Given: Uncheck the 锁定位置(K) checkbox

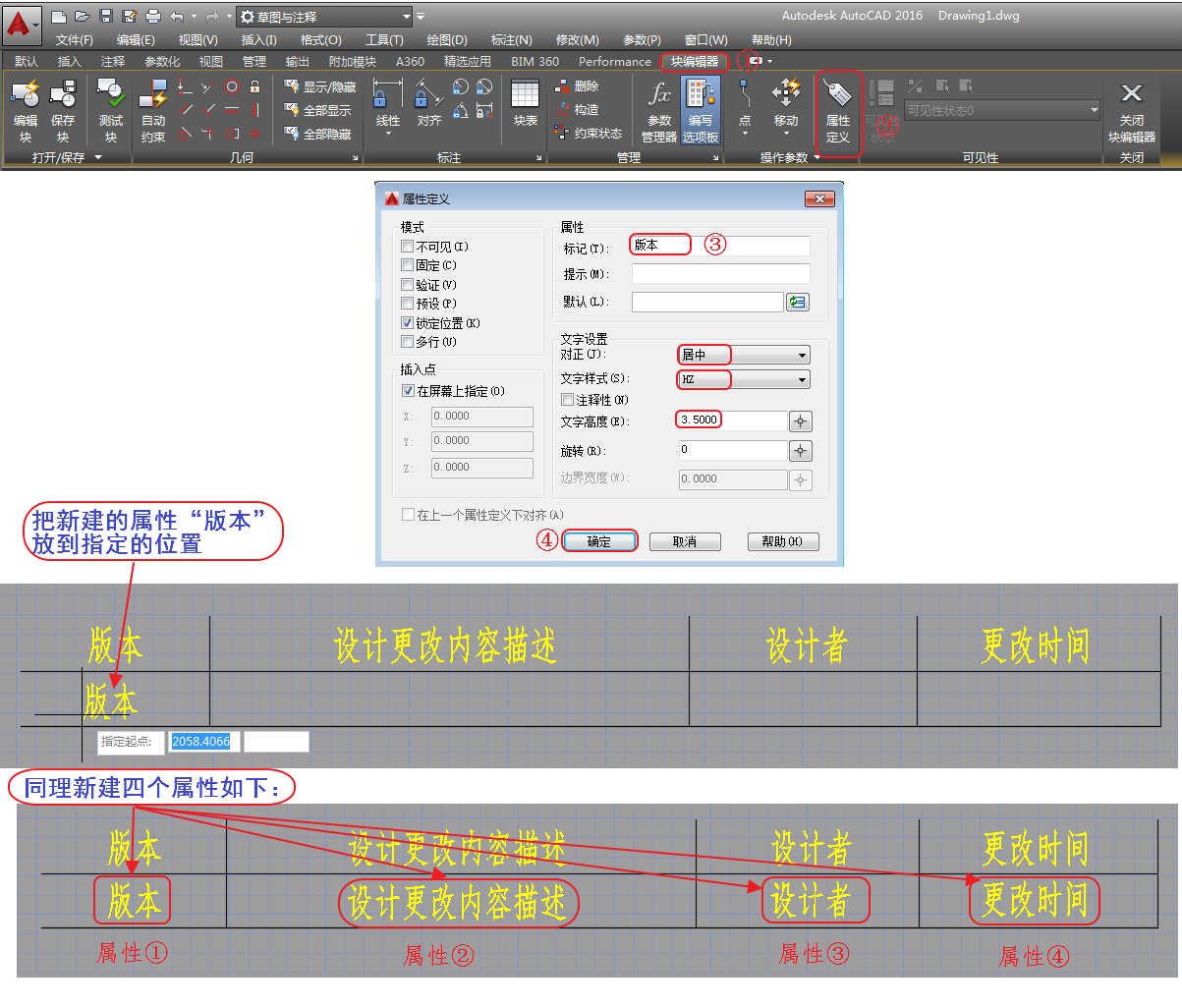Looking at the screenshot, I should pos(407,323).
